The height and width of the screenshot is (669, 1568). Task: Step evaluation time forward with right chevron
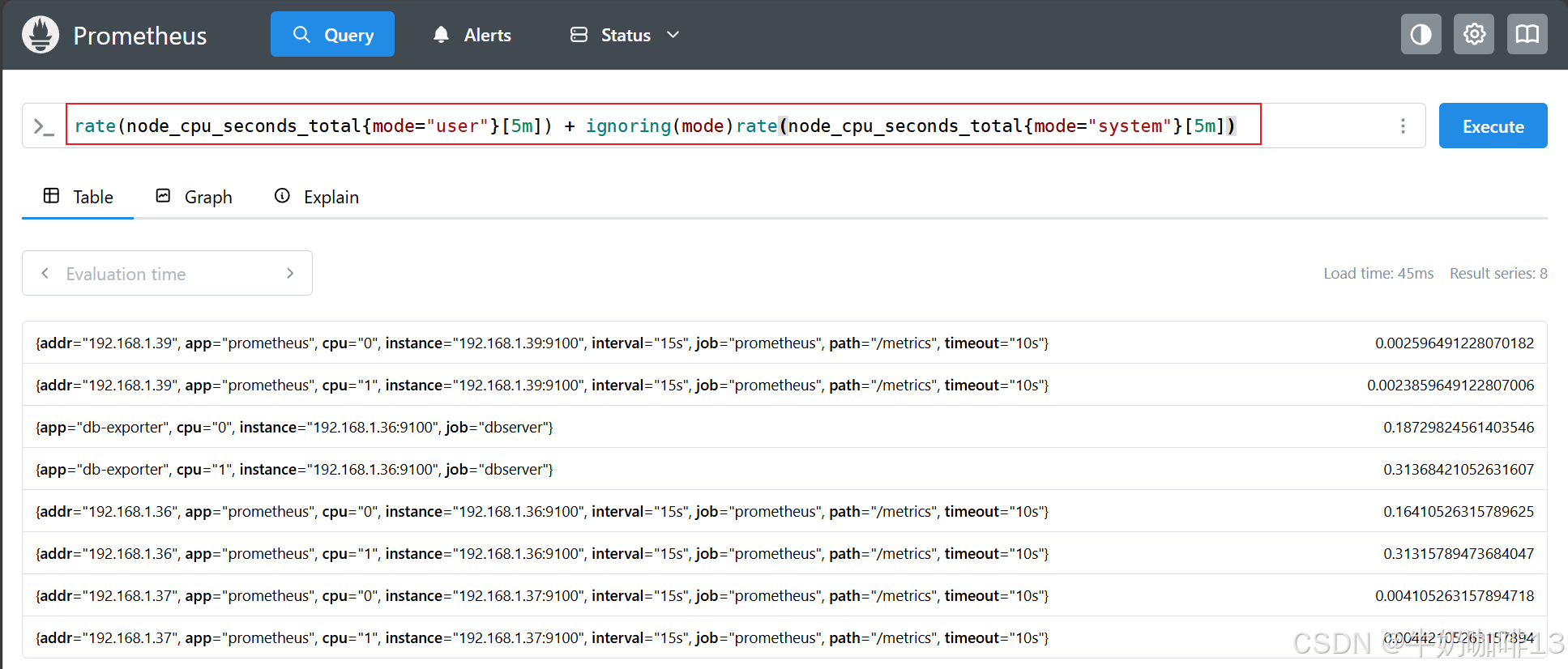290,274
